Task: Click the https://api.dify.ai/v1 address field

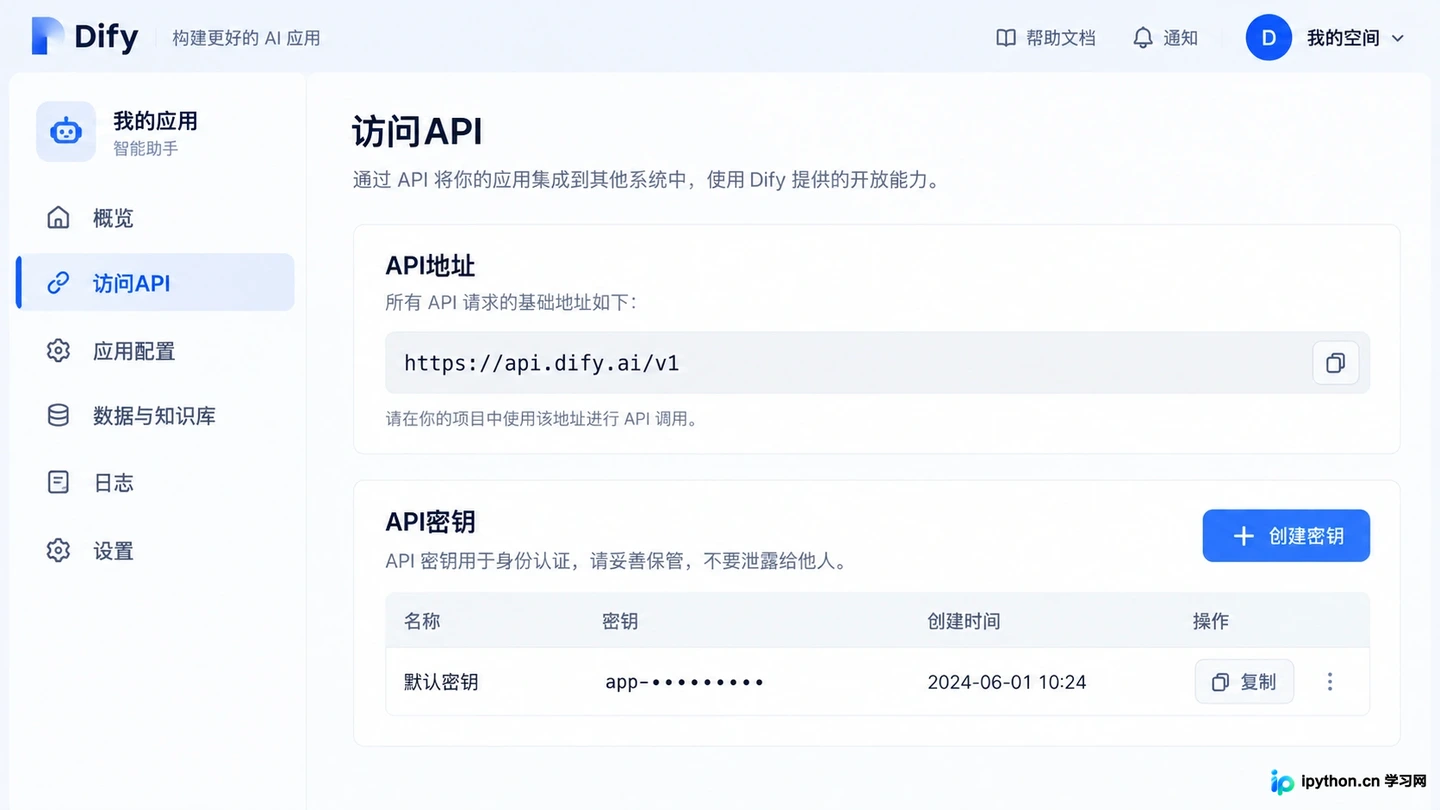Action: pyautogui.click(x=877, y=363)
